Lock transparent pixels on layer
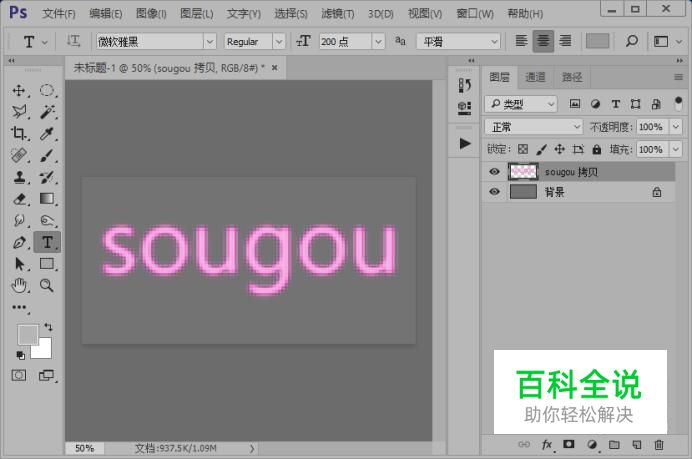The width and height of the screenshot is (692, 459). [523, 149]
